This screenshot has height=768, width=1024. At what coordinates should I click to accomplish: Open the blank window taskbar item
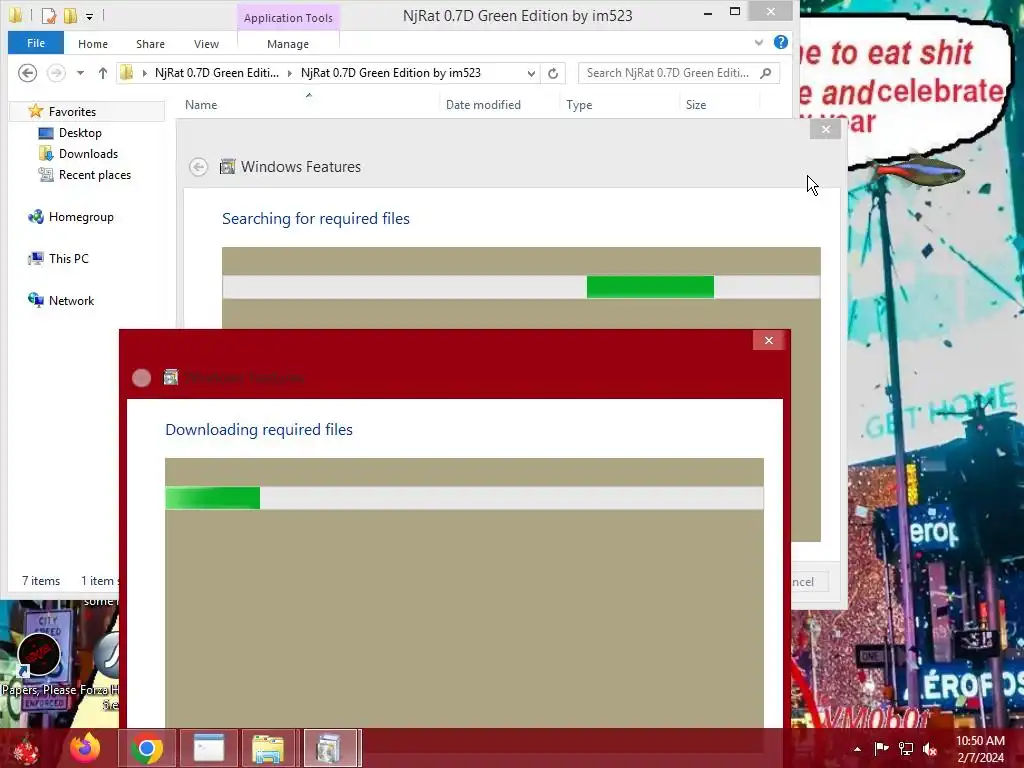[209, 748]
